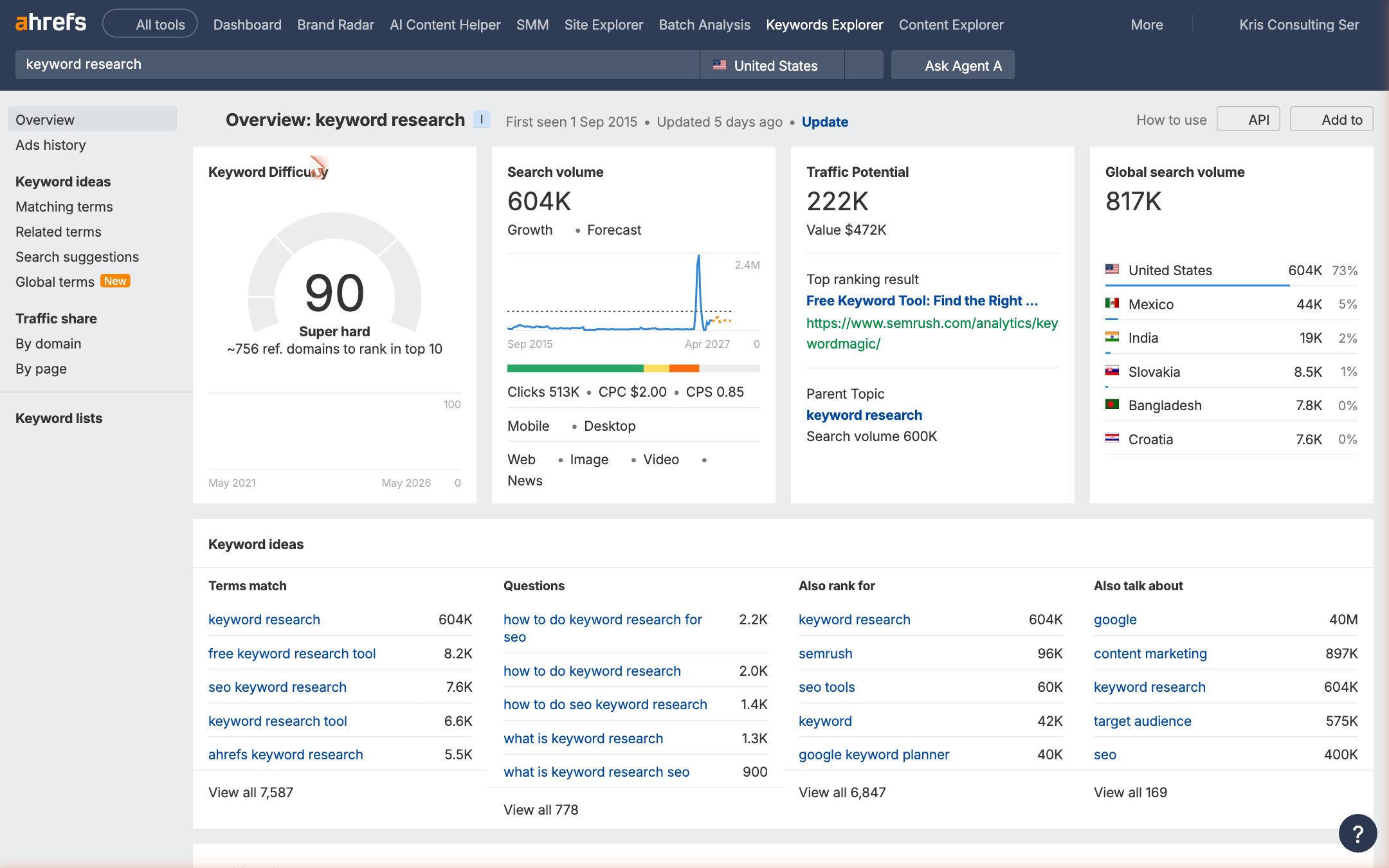The width and height of the screenshot is (1389, 868).
Task: Open Search suggestions in sidebar
Action: (x=77, y=257)
